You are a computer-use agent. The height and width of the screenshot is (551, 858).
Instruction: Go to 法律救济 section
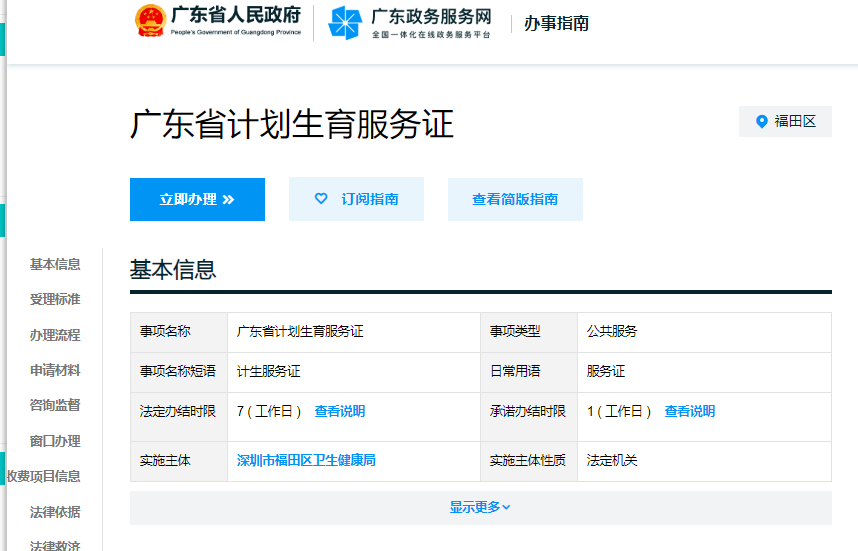pyautogui.click(x=55, y=545)
